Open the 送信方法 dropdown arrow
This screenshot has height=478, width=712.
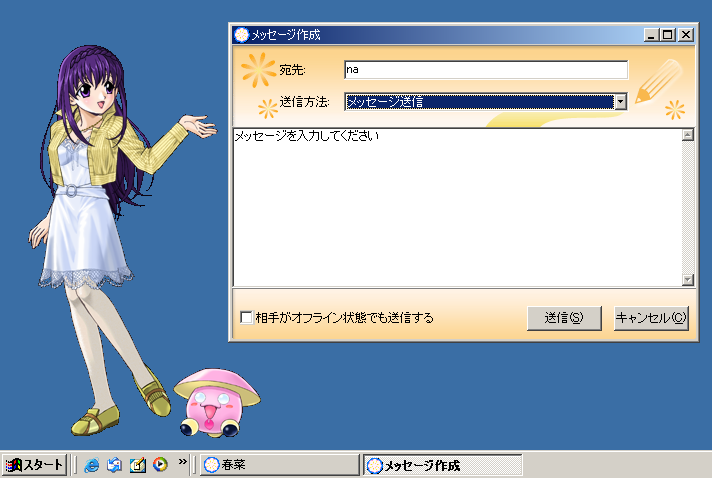pyautogui.click(x=621, y=102)
